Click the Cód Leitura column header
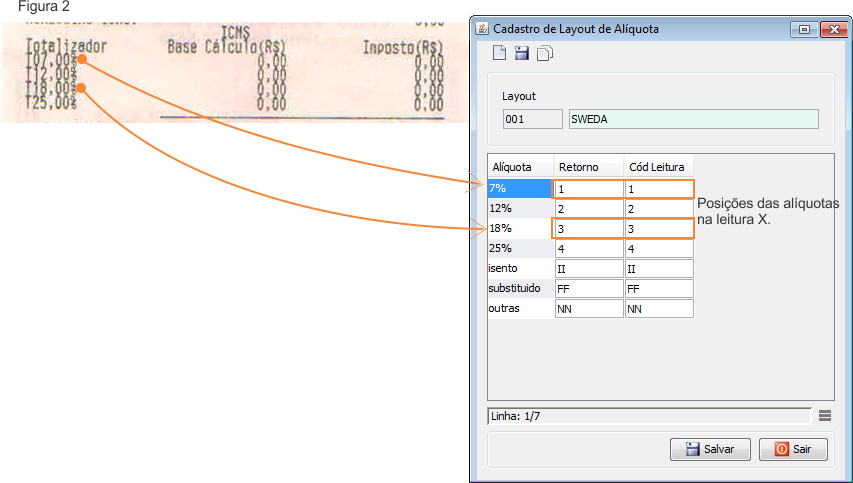Viewport: 853px width, 483px height. (x=658, y=167)
